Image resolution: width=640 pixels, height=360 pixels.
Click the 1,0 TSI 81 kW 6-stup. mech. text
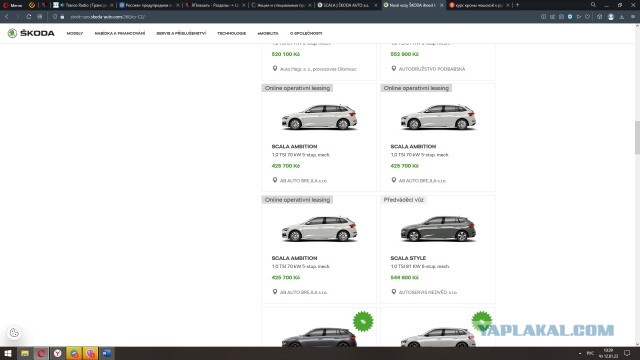click(420, 267)
